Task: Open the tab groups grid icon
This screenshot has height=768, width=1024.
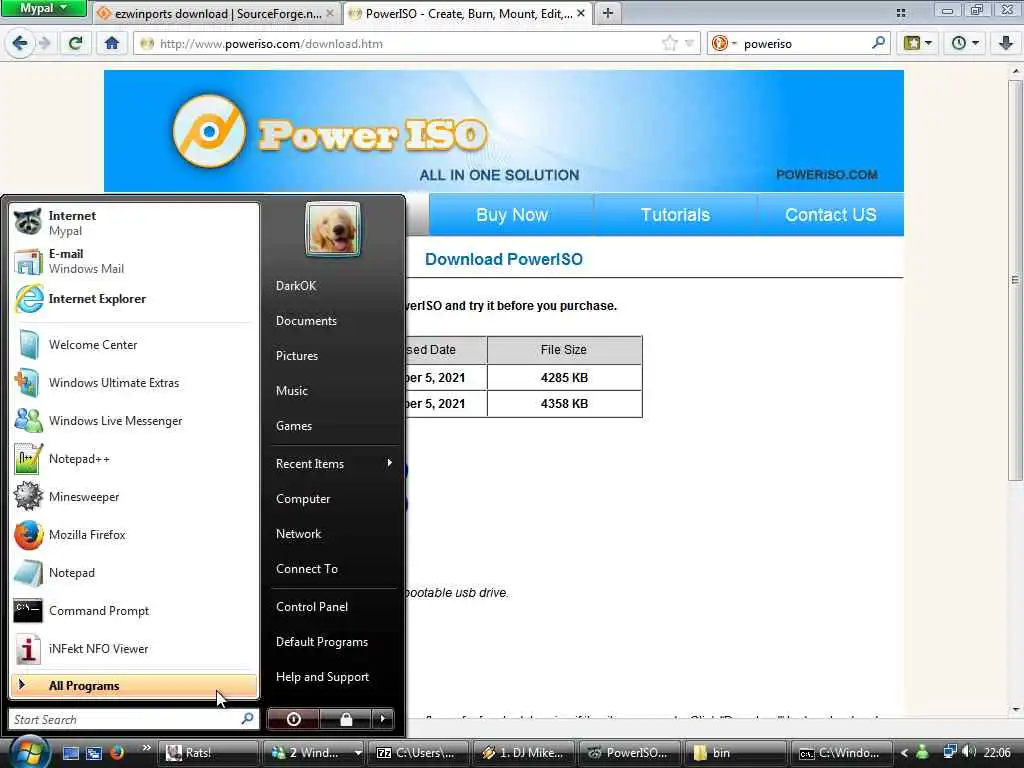Action: (x=901, y=12)
